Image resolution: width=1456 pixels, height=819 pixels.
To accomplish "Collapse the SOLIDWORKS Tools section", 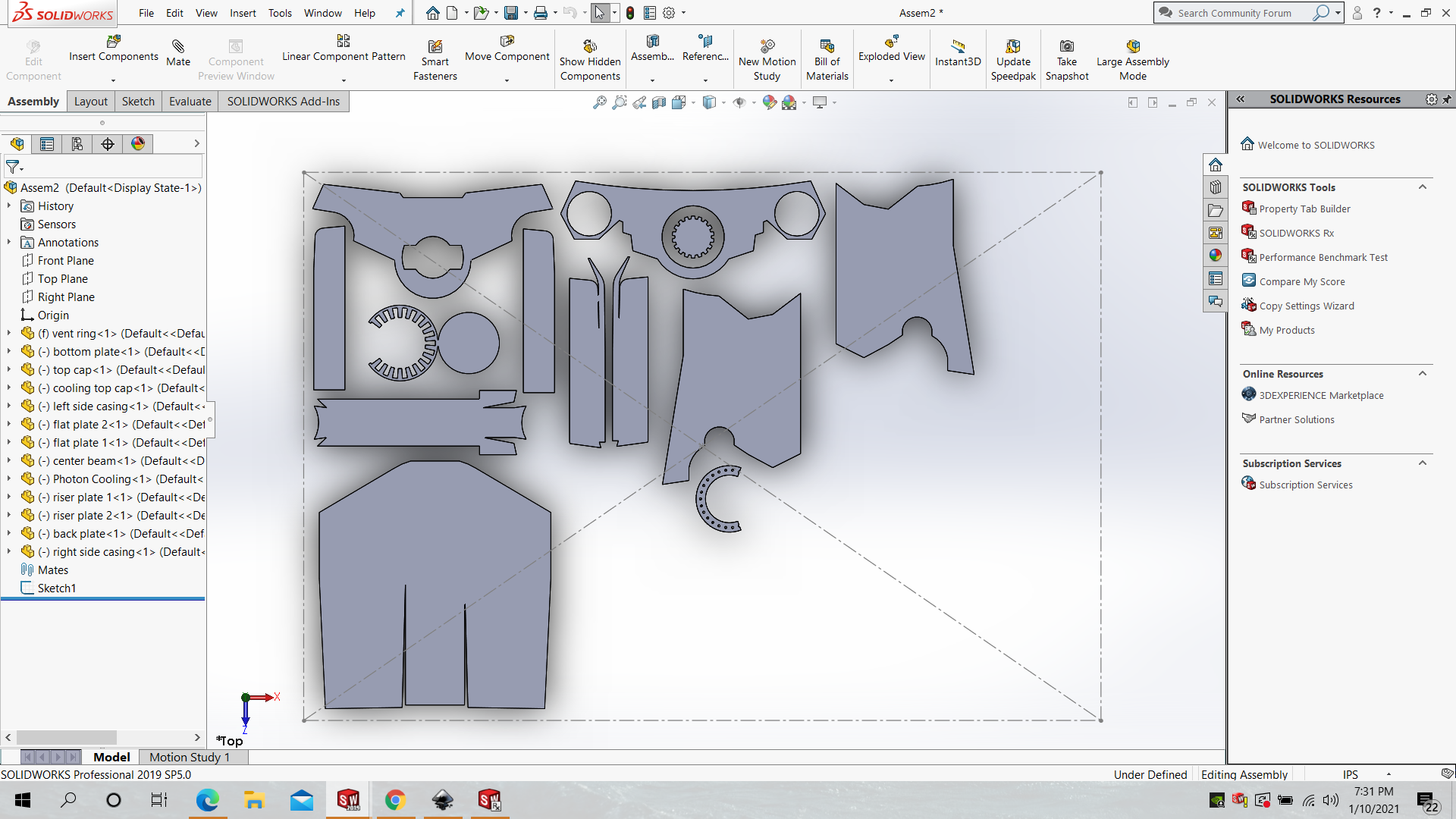I will pos(1423,187).
